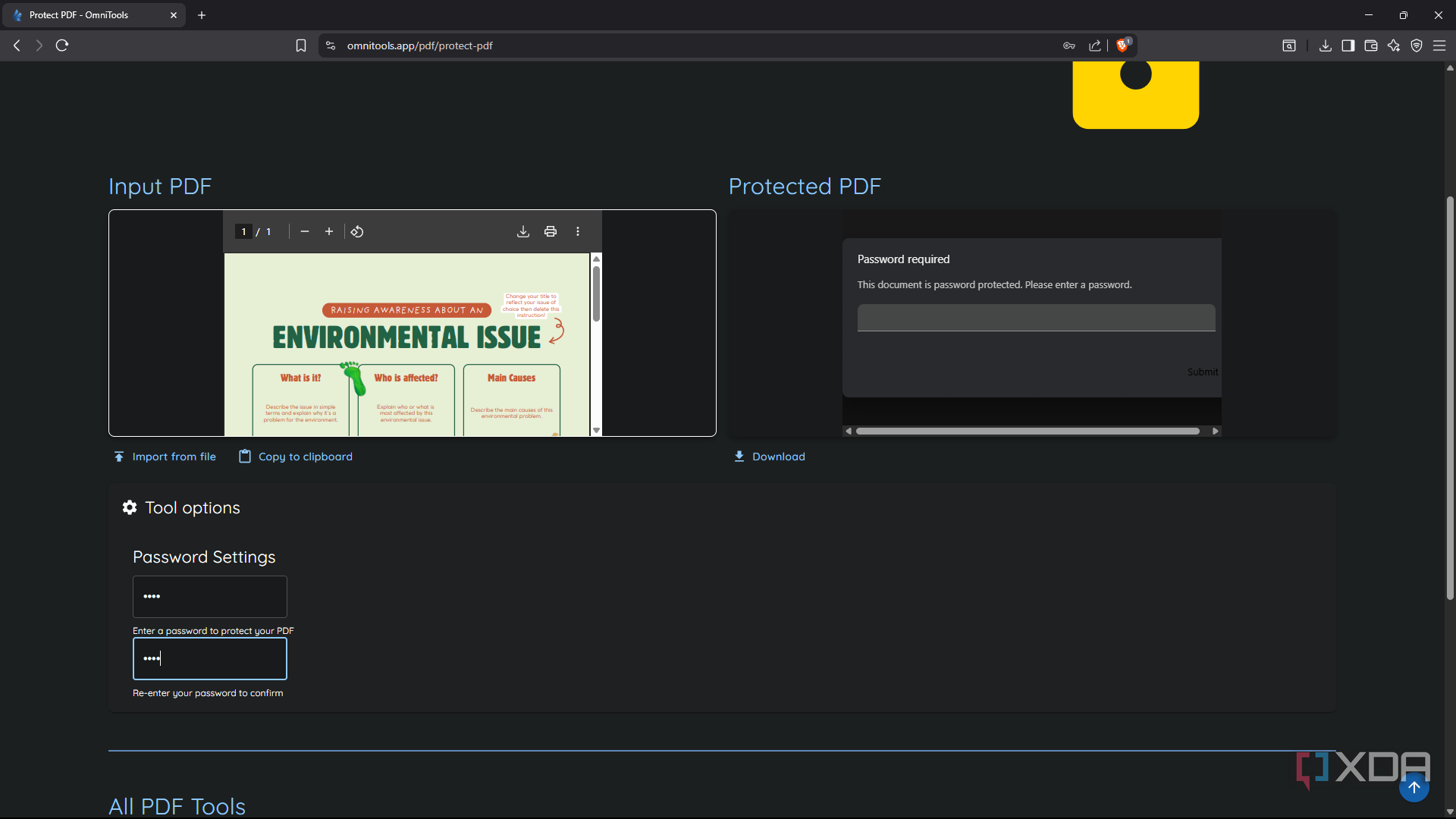Focus the Enter password field
Image resolution: width=1456 pixels, height=819 pixels.
click(x=210, y=597)
